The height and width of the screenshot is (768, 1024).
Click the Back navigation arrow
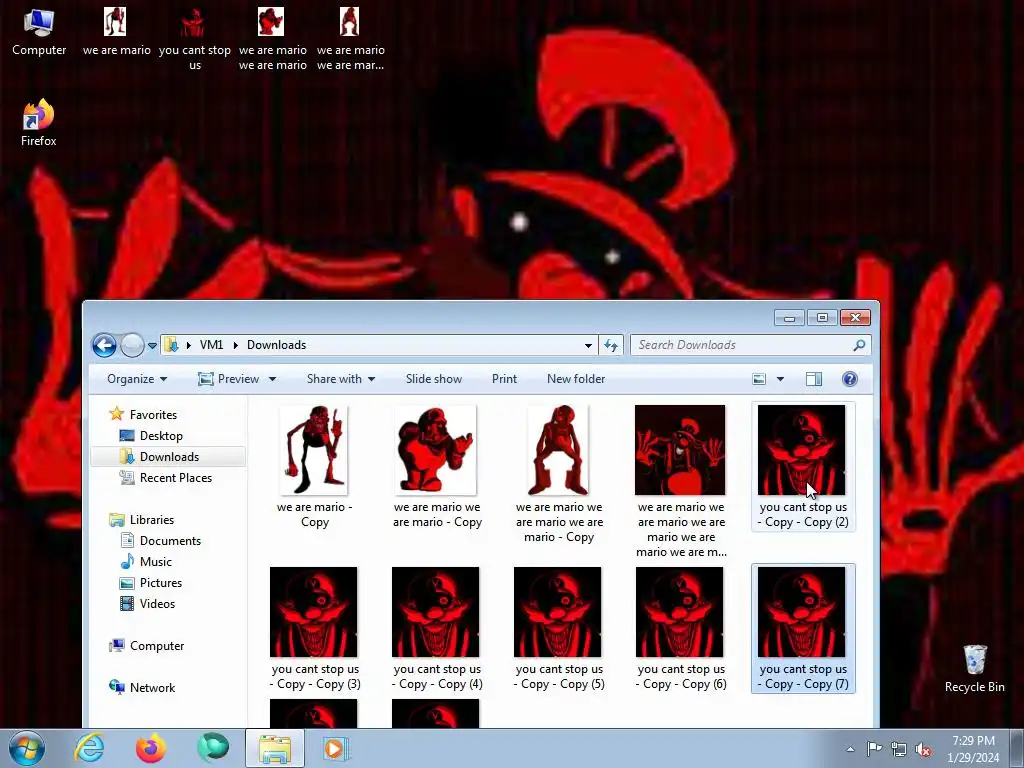pos(104,345)
